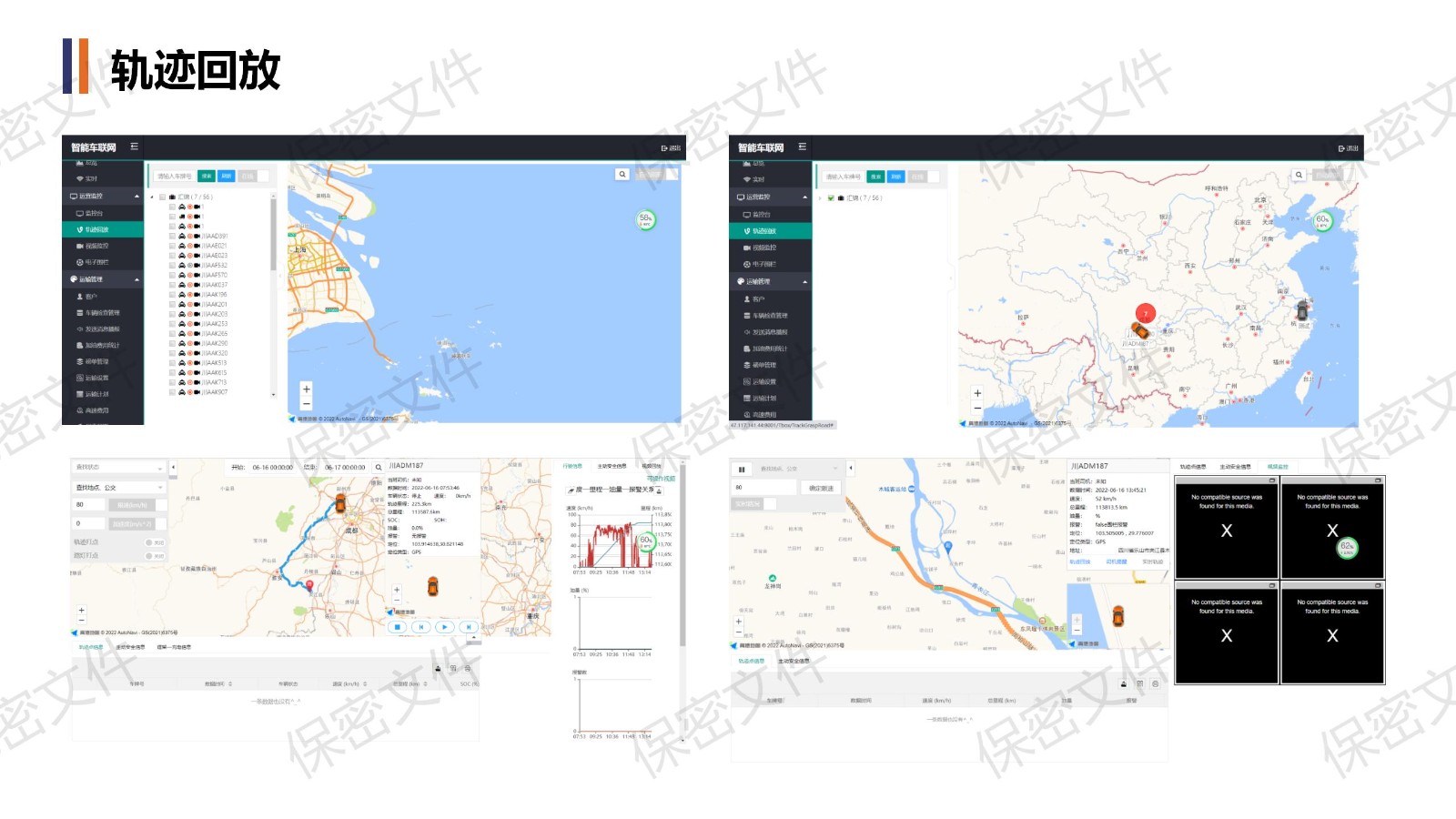This screenshot has width=1456, height=819.
Task: Click the pause button in the bottom-right screenshot
Action: [x=742, y=470]
